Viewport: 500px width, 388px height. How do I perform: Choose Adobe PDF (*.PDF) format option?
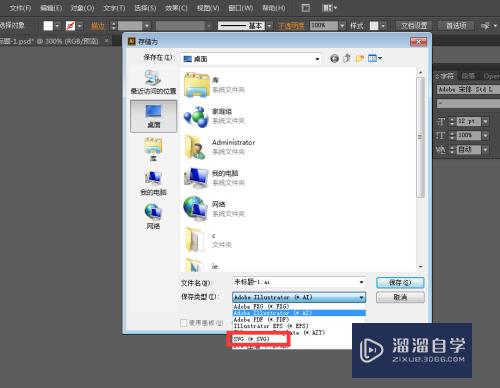point(299,319)
